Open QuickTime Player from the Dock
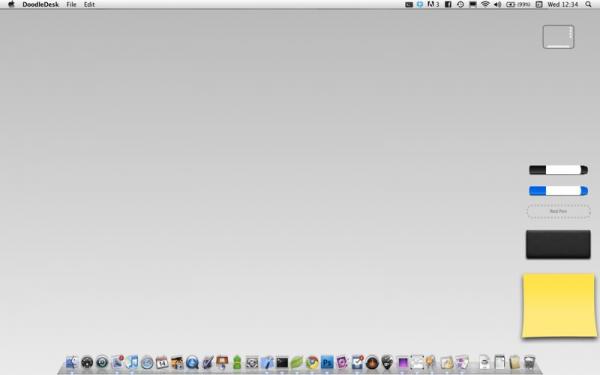Viewport: 600px width, 375px height. (192, 362)
